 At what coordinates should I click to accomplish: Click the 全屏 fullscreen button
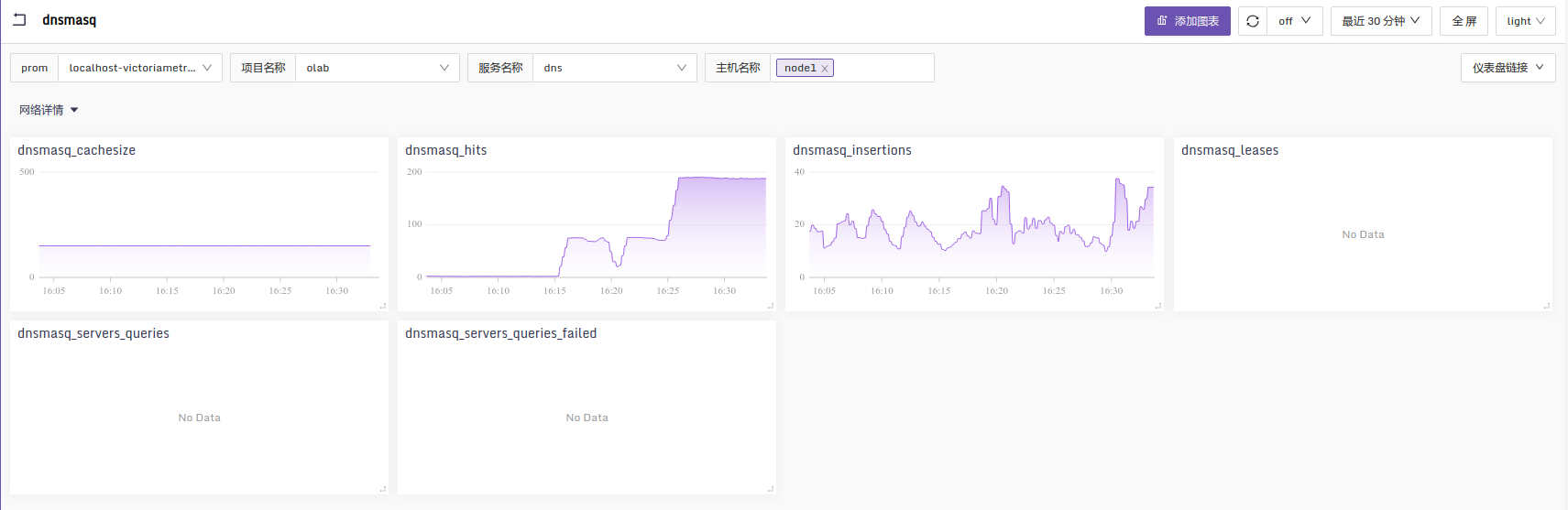[1464, 21]
